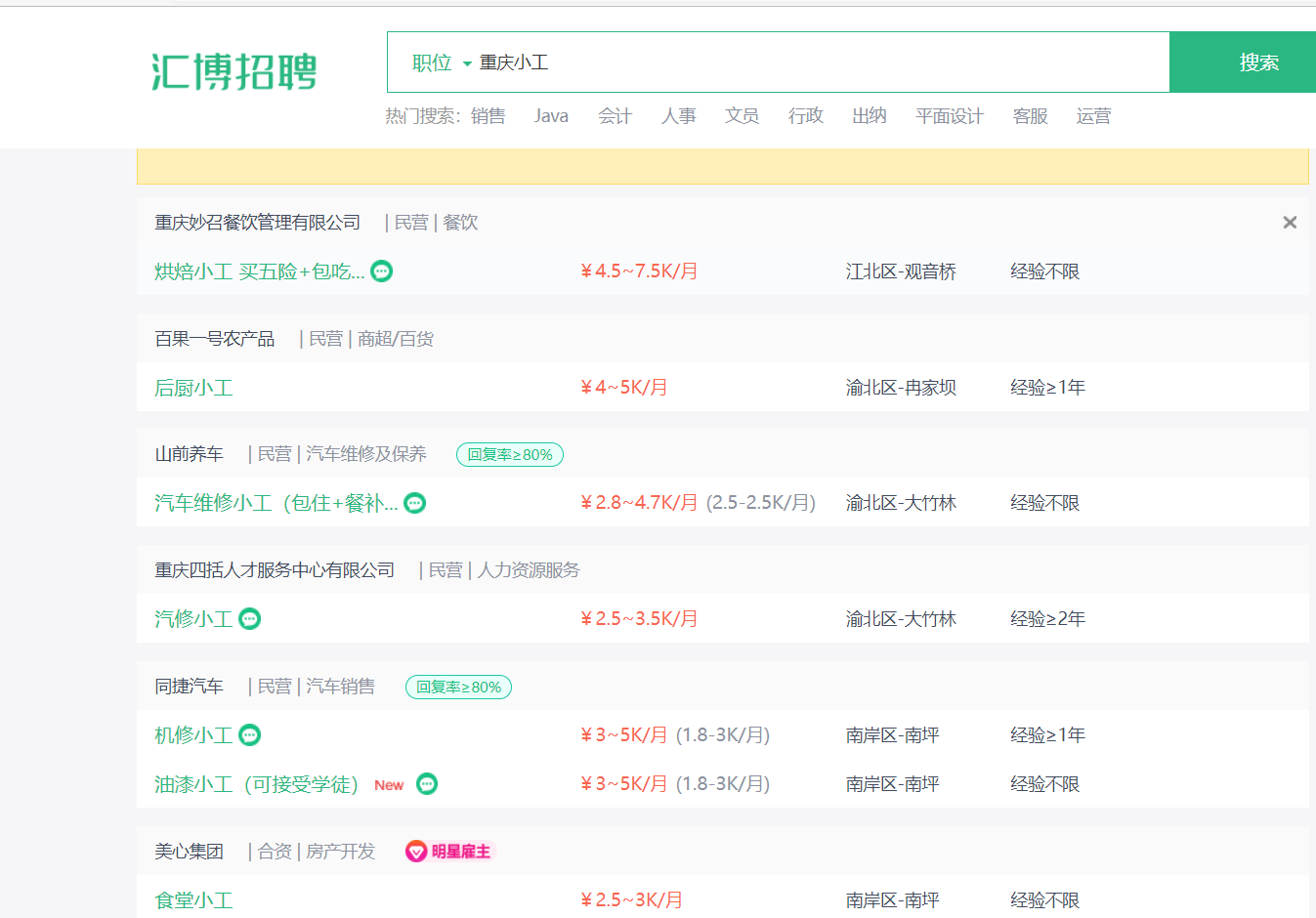Select hot search term Java
The image size is (1316, 918).
tap(551, 116)
